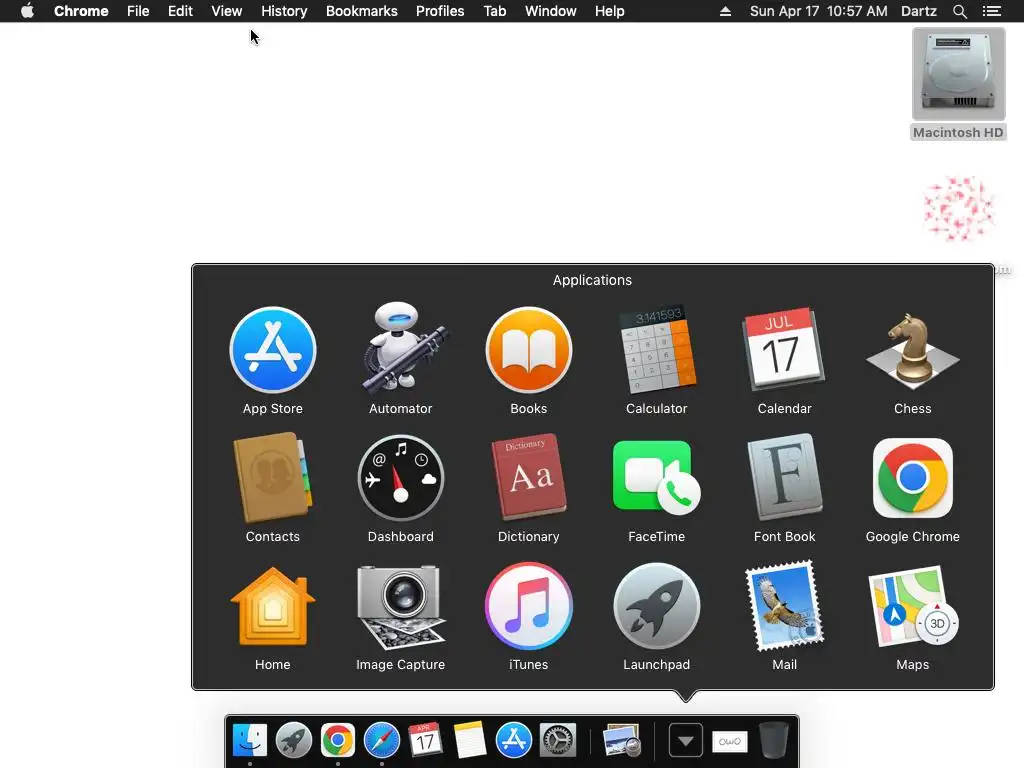Collapse the Applications stack arrow in Dock
This screenshot has width=1024, height=768.
click(686, 740)
